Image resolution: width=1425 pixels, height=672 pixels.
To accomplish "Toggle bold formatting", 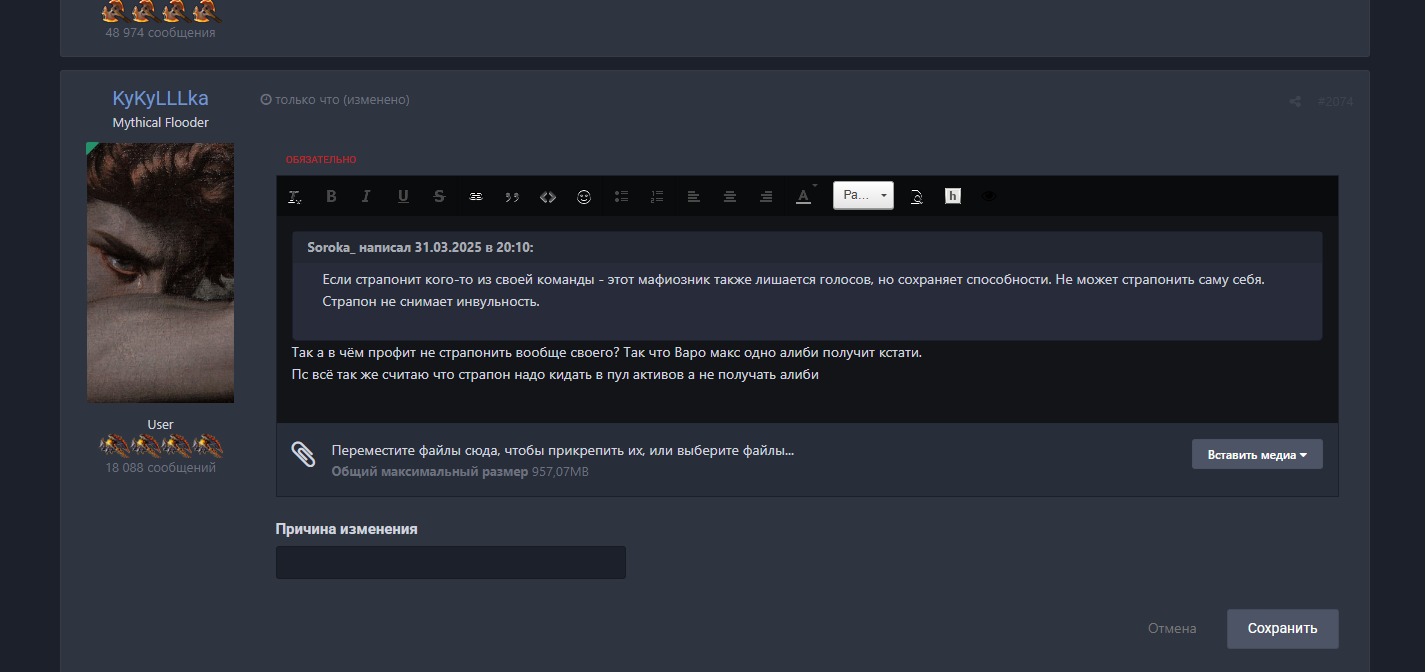I will coord(331,197).
